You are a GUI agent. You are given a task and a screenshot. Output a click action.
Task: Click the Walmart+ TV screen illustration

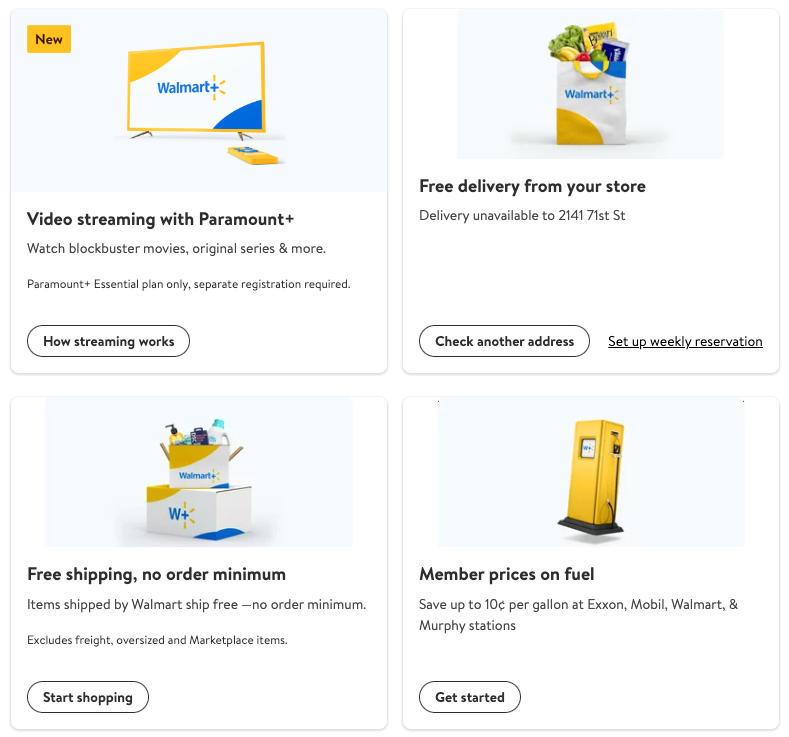pos(195,88)
